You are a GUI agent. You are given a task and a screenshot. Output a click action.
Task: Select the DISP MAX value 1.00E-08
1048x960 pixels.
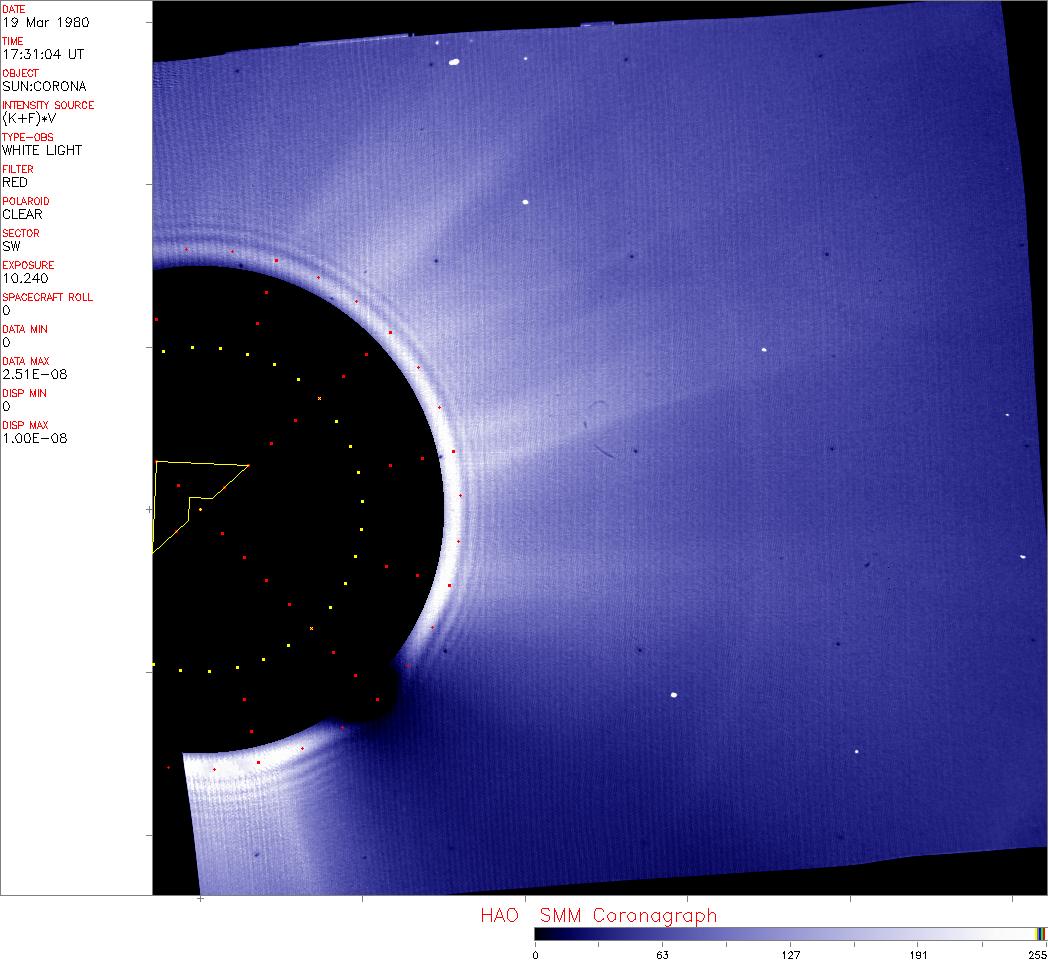click(34, 438)
